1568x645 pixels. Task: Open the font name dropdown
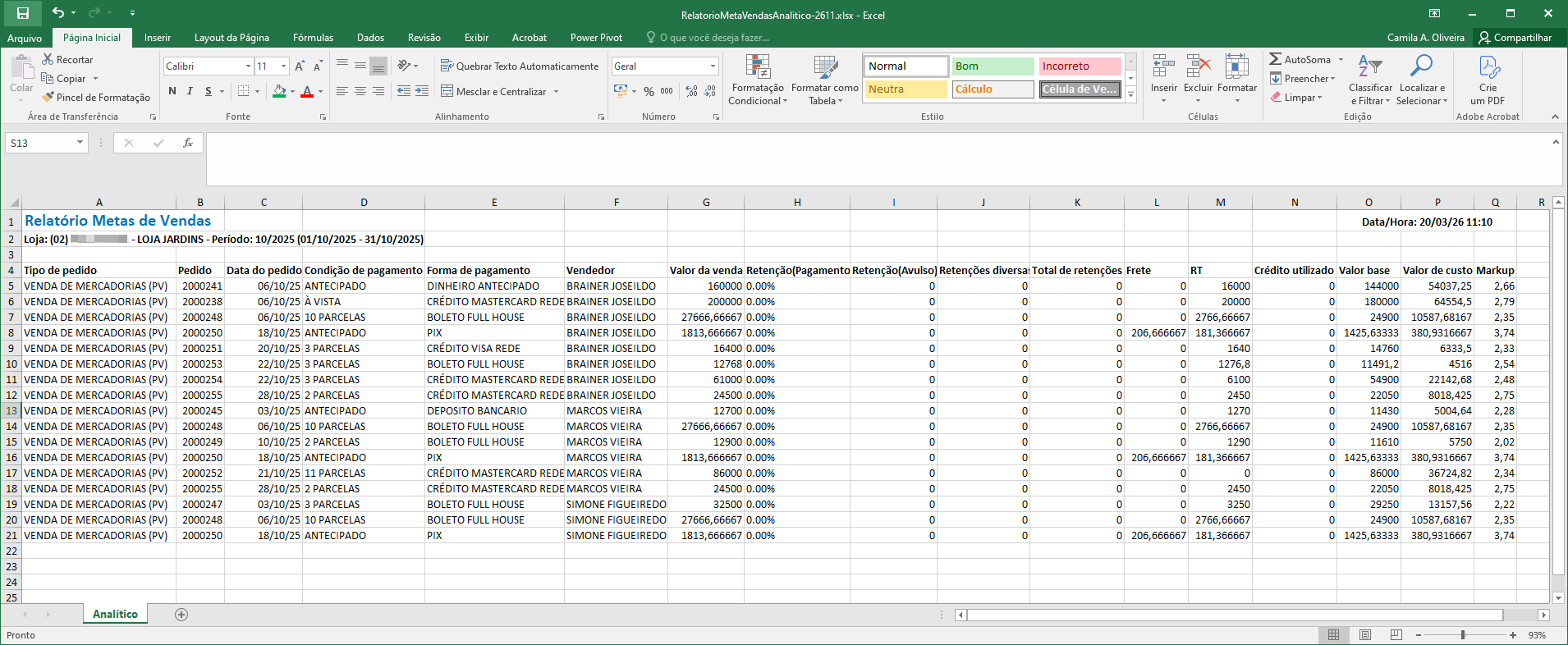pyautogui.click(x=248, y=66)
